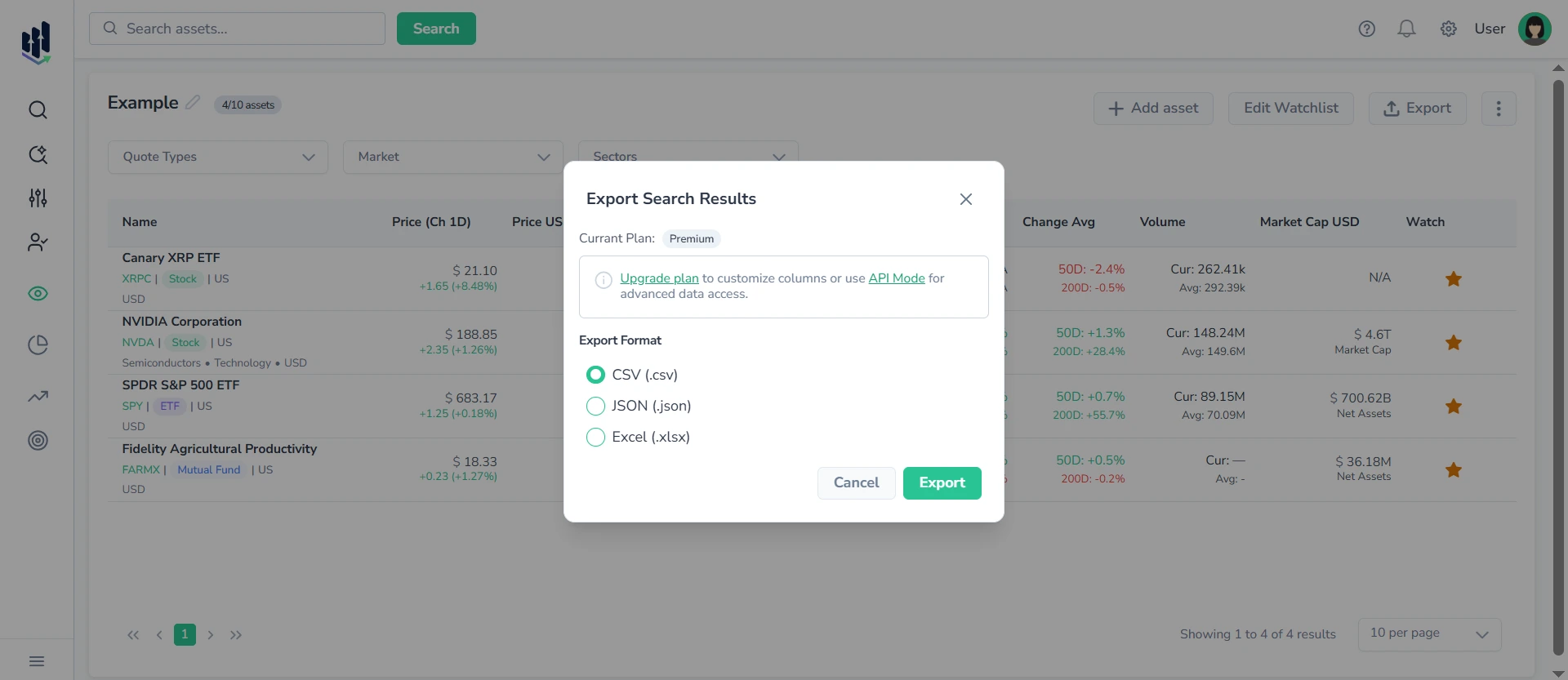Click page 1 in the pagination

[185, 634]
